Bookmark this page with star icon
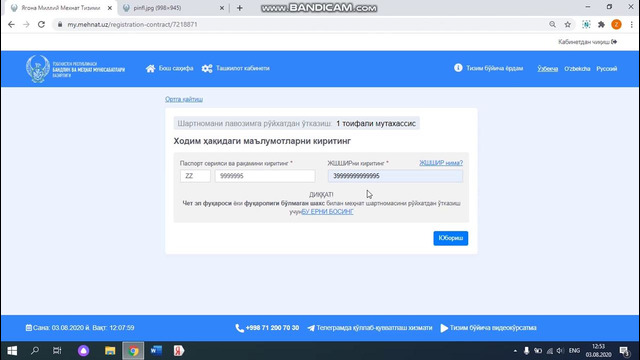The image size is (640, 360). pos(568,24)
